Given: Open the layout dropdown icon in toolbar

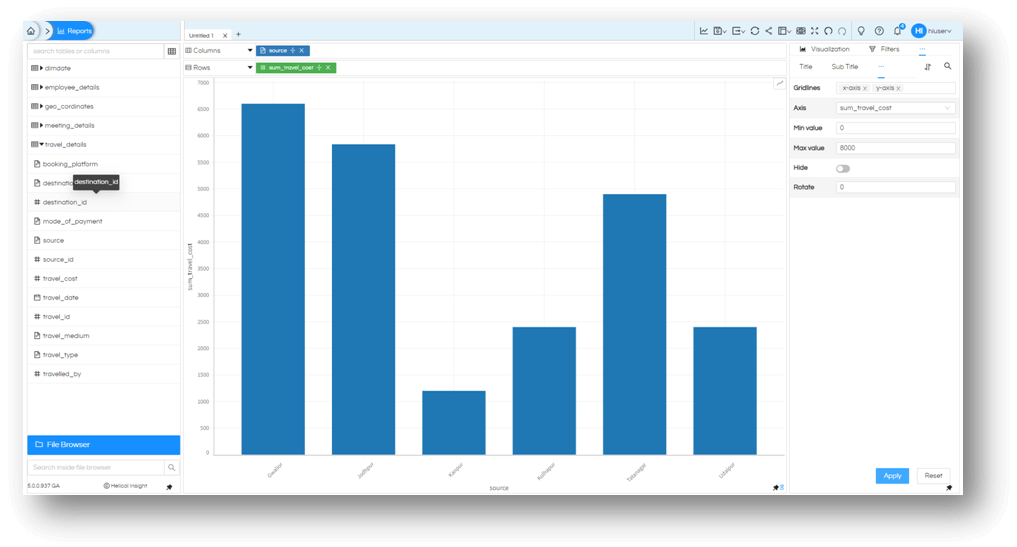Looking at the screenshot, I should point(784,30).
